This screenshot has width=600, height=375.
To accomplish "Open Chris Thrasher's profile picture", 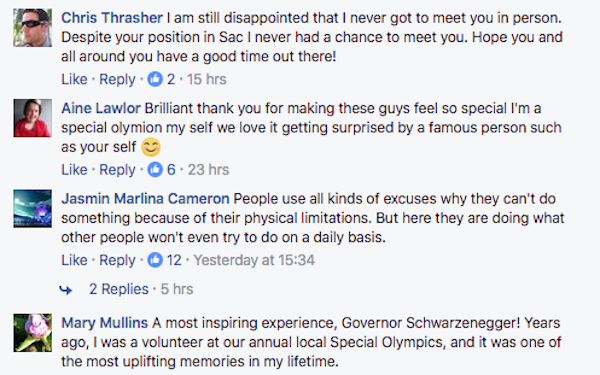I will click(33, 28).
